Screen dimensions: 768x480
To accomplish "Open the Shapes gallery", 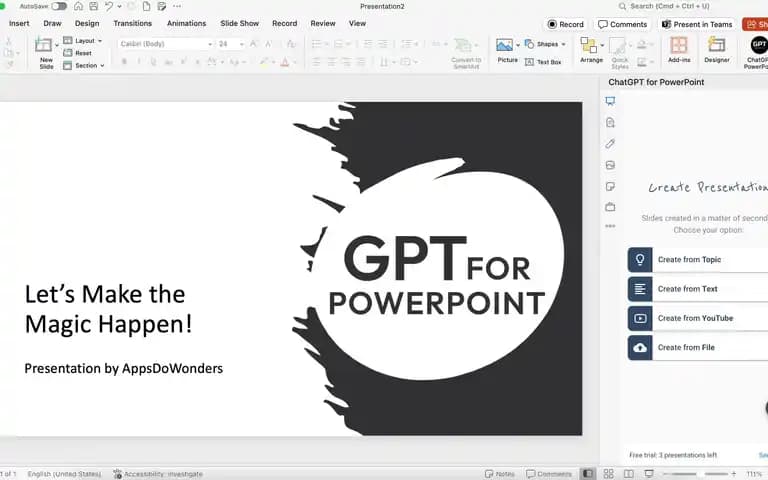I will pyautogui.click(x=545, y=44).
